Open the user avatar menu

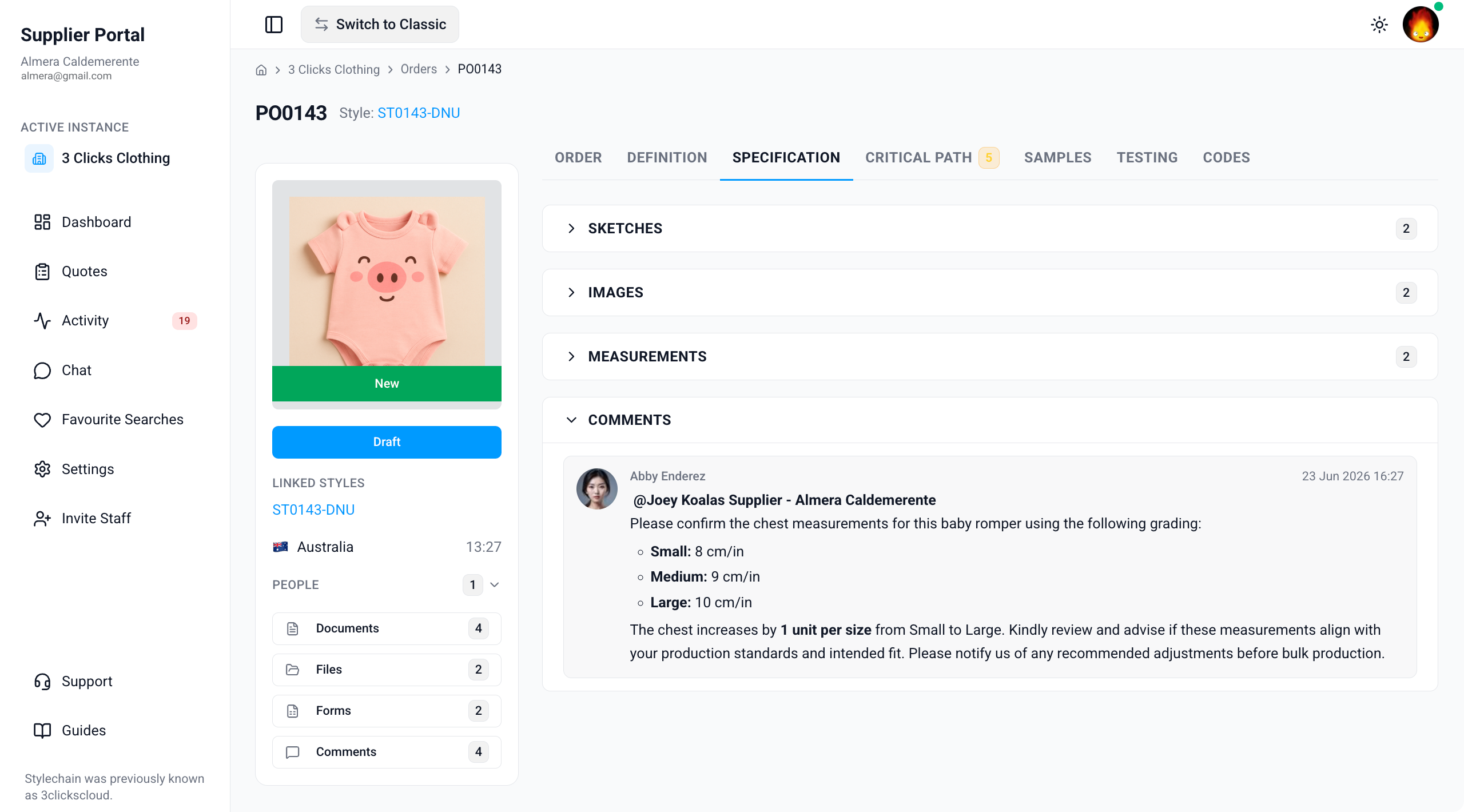1421,25
